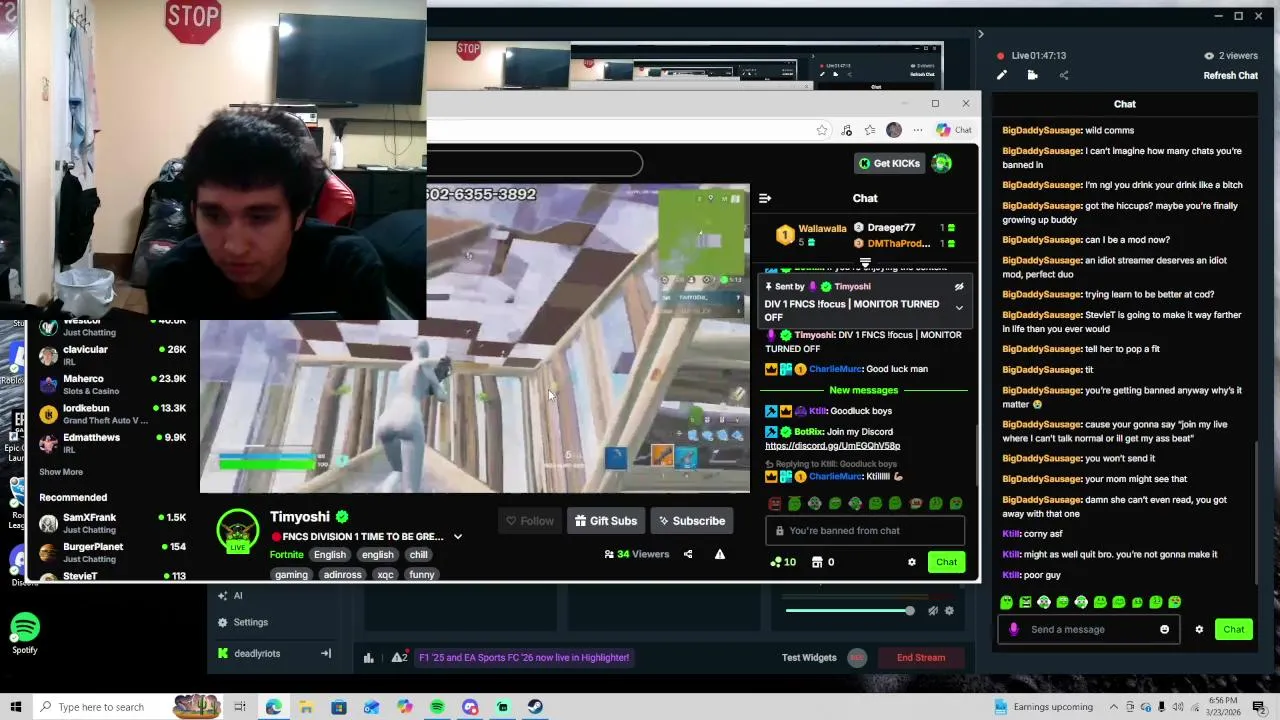Click the viewers eye icon in the right panel
Viewport: 1280px width, 720px height.
[x=1209, y=56]
